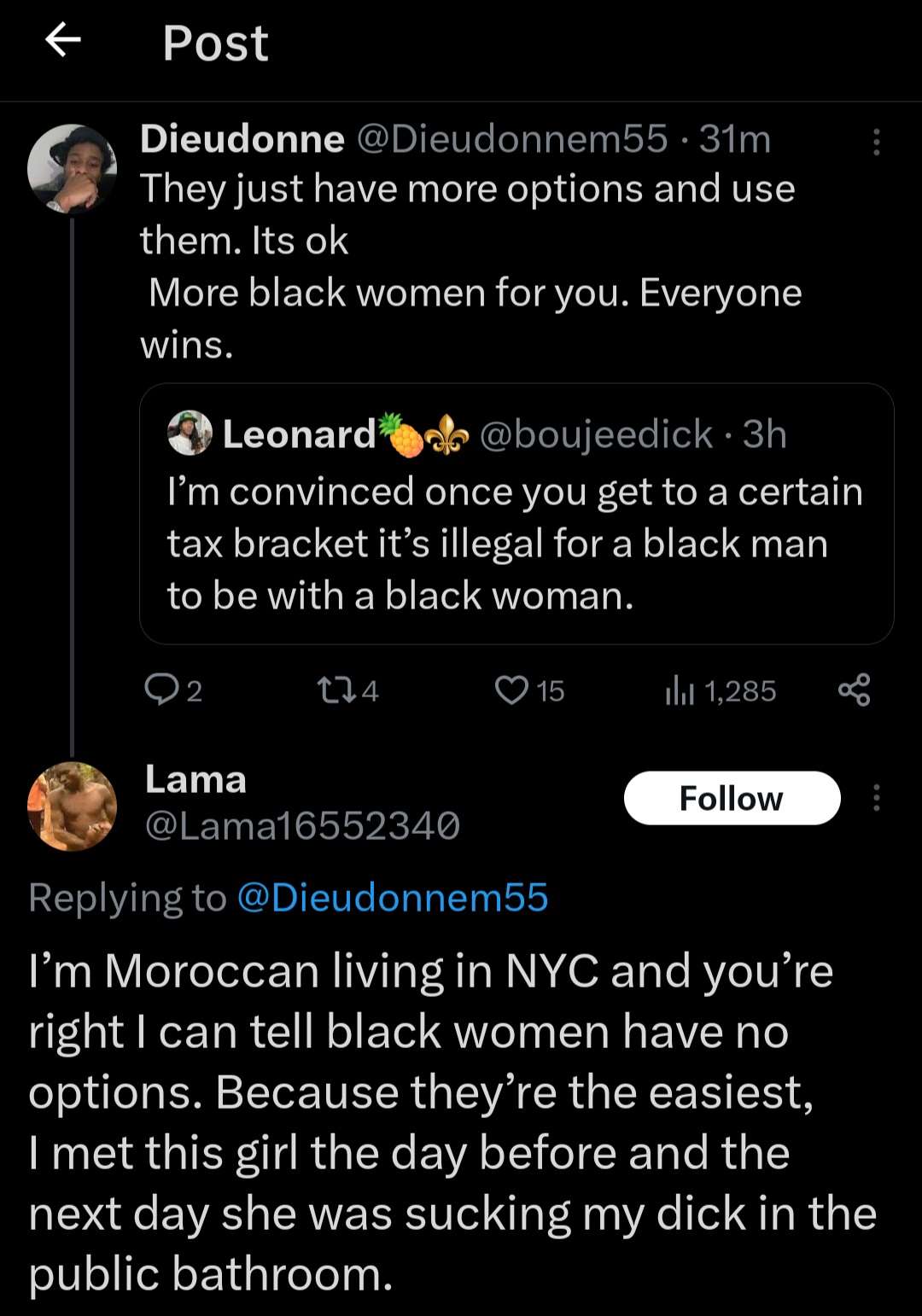Go back using the arrow icon
922x1316 pixels.
click(63, 40)
